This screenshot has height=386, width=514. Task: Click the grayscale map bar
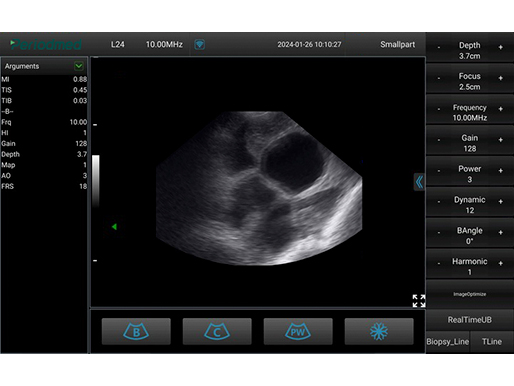96,181
